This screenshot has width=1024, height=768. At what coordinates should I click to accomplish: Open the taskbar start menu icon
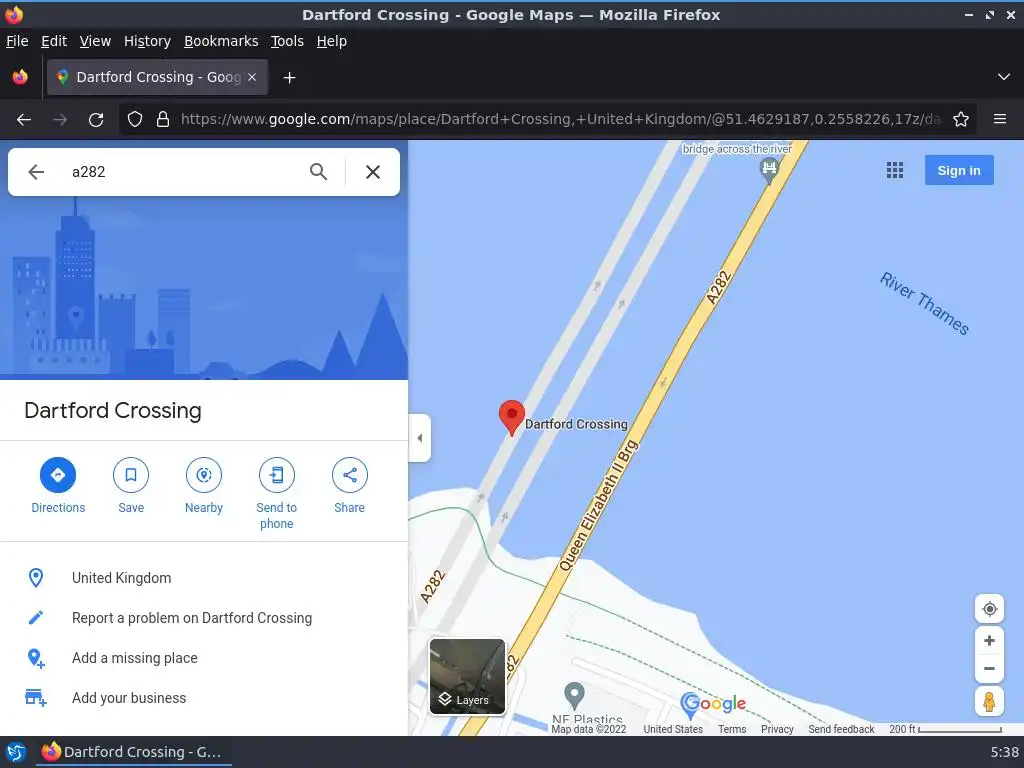(x=16, y=752)
